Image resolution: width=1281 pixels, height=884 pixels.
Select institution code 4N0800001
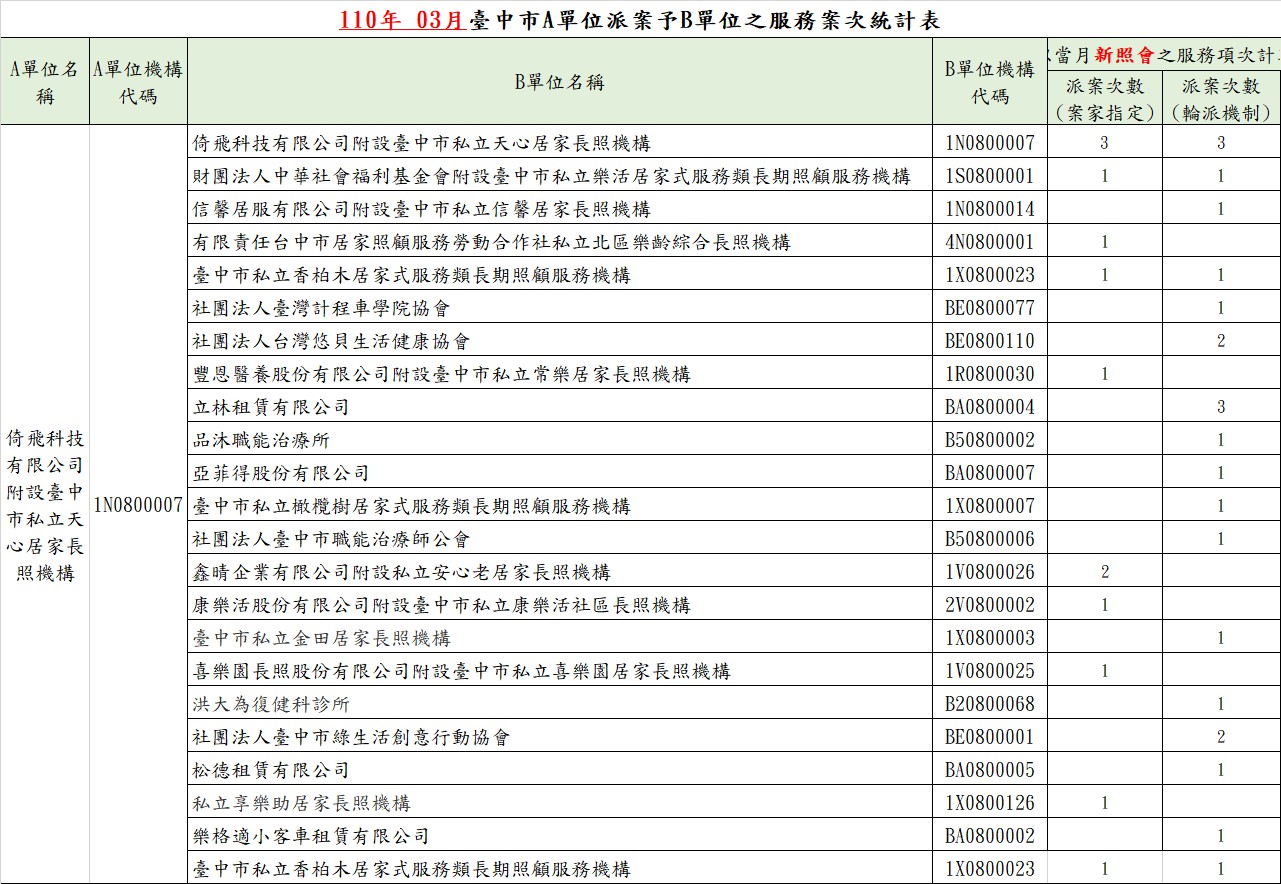click(x=990, y=242)
